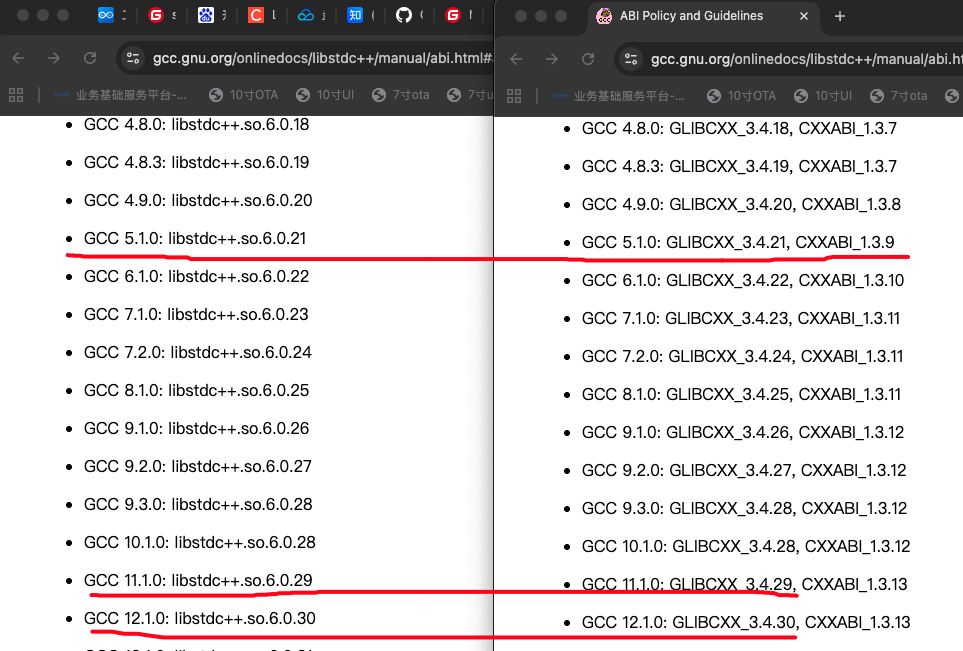Reload the page in the right browser window
The image size is (963, 651).
[x=588, y=59]
